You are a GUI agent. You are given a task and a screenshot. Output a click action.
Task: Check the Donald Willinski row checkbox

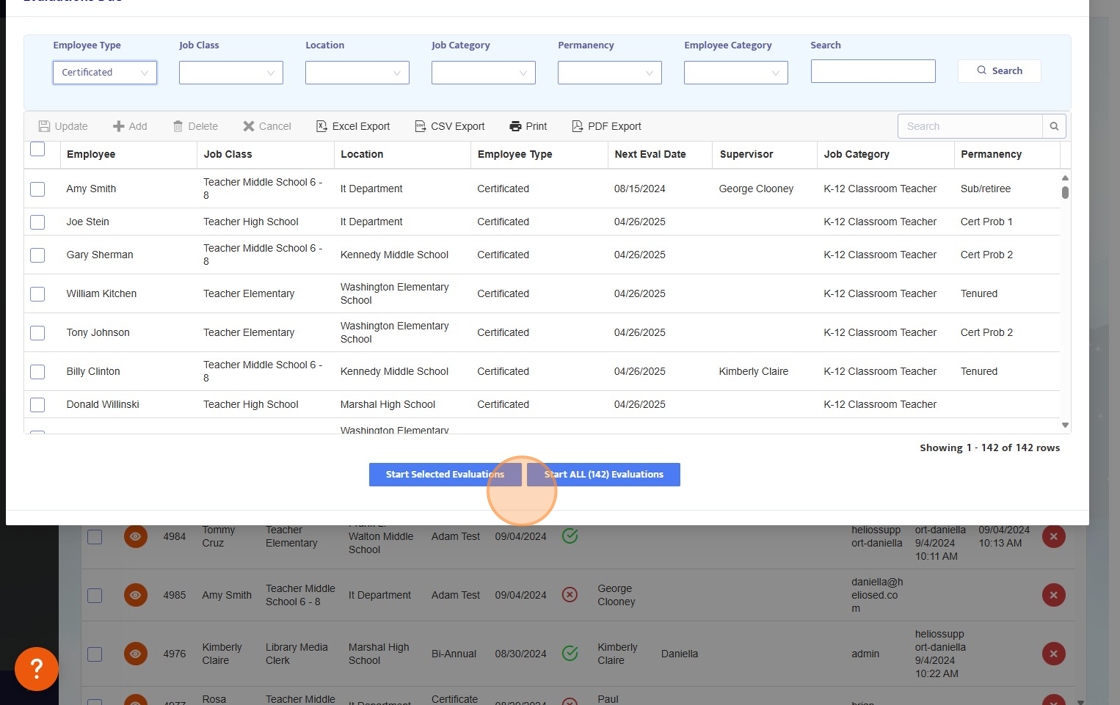click(38, 405)
